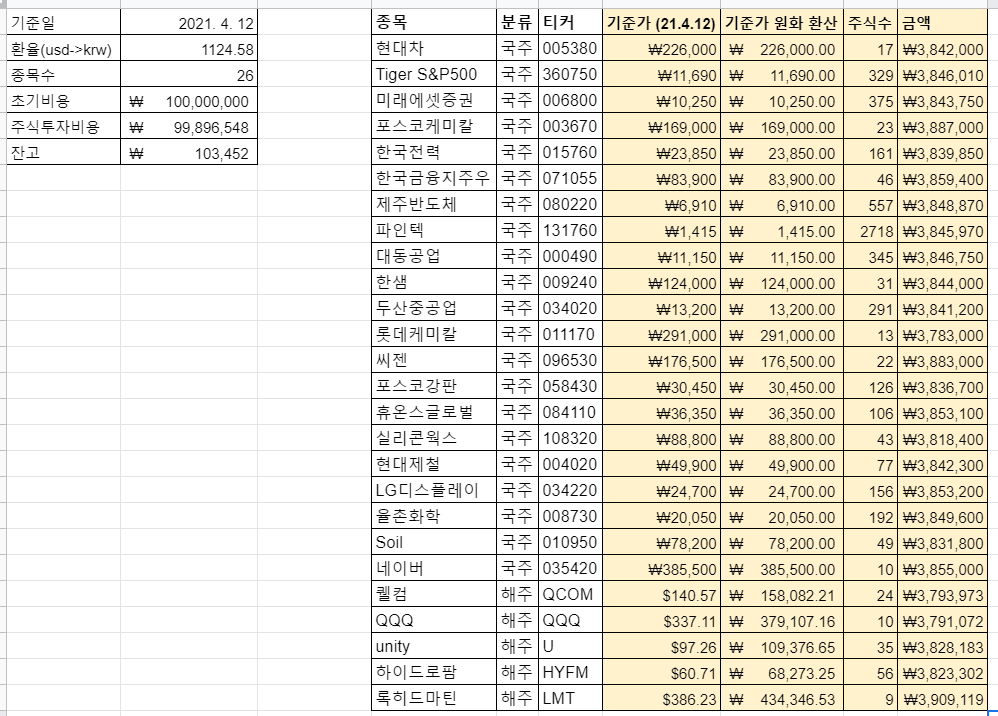The image size is (998, 716).
Task: Click the amount ₩3,791,072
Action: click(943, 621)
